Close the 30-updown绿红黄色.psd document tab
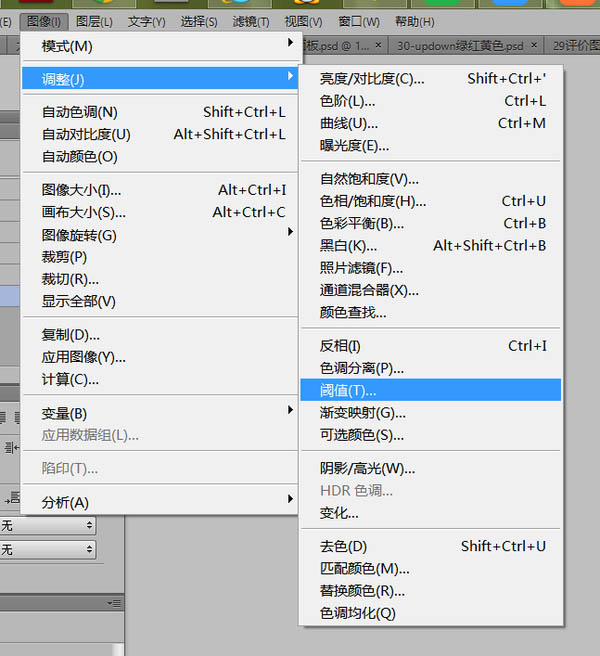The image size is (600, 656). pyautogui.click(x=534, y=45)
